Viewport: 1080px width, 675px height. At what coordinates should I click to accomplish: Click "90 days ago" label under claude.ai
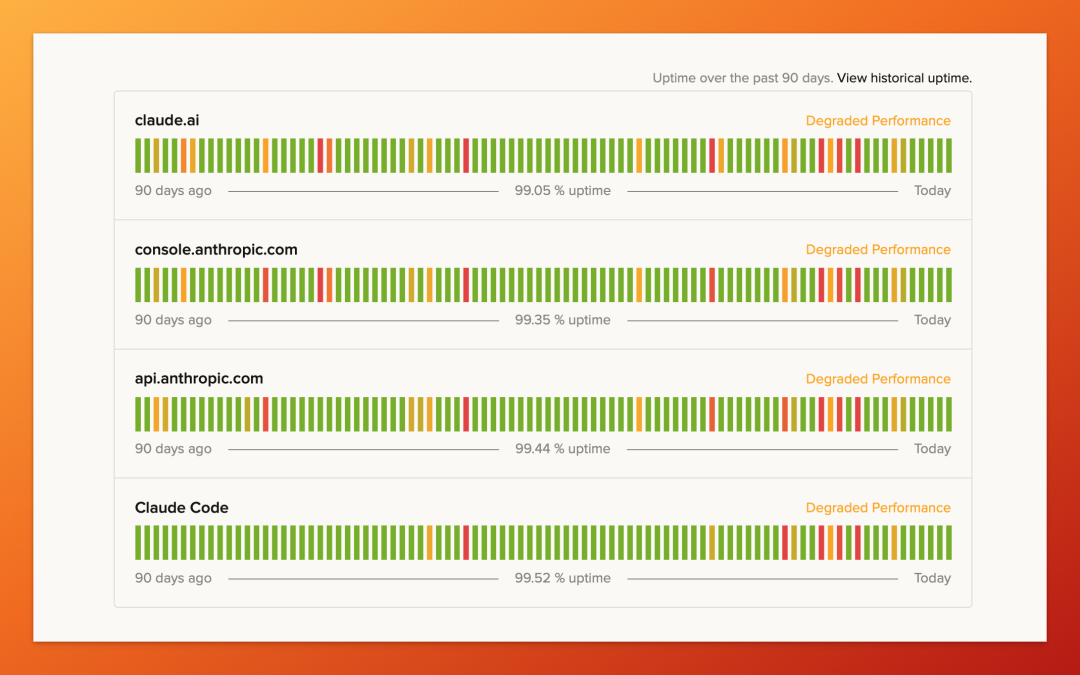click(x=173, y=191)
